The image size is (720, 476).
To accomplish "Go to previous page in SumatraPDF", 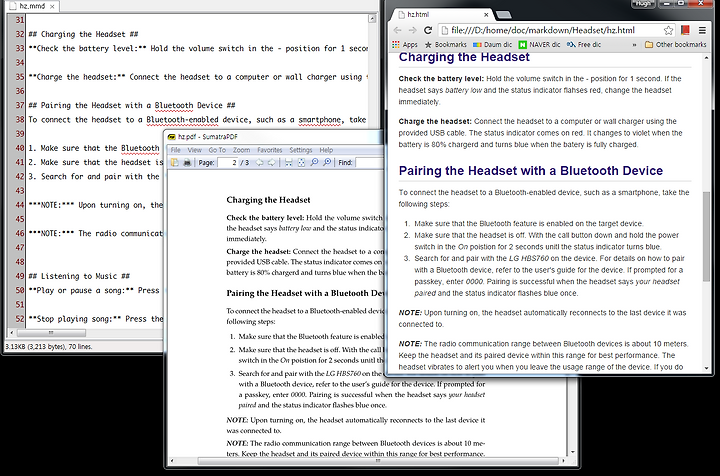I will (x=259, y=162).
